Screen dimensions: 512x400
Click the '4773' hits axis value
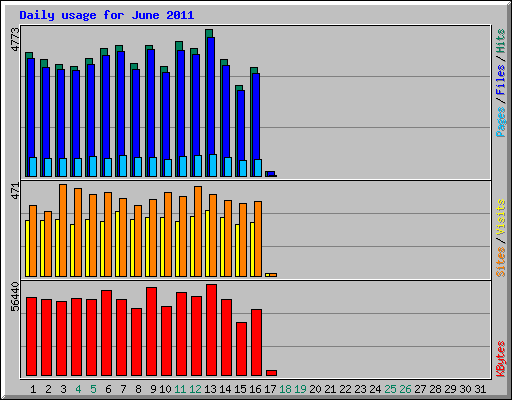point(15,40)
